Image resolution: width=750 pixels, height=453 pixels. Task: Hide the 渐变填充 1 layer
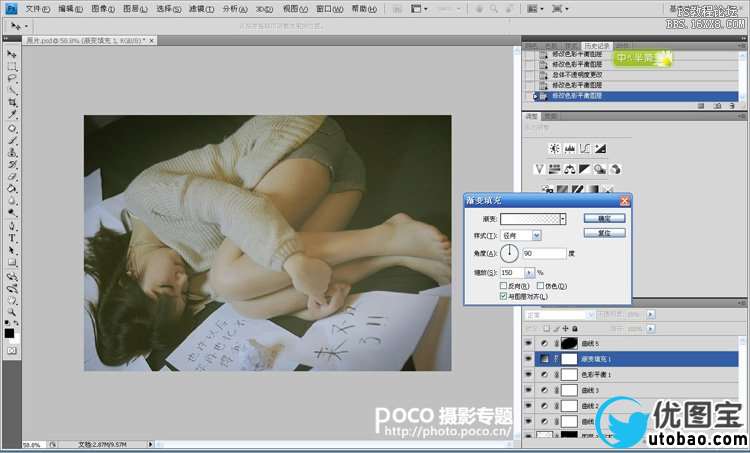click(x=529, y=359)
